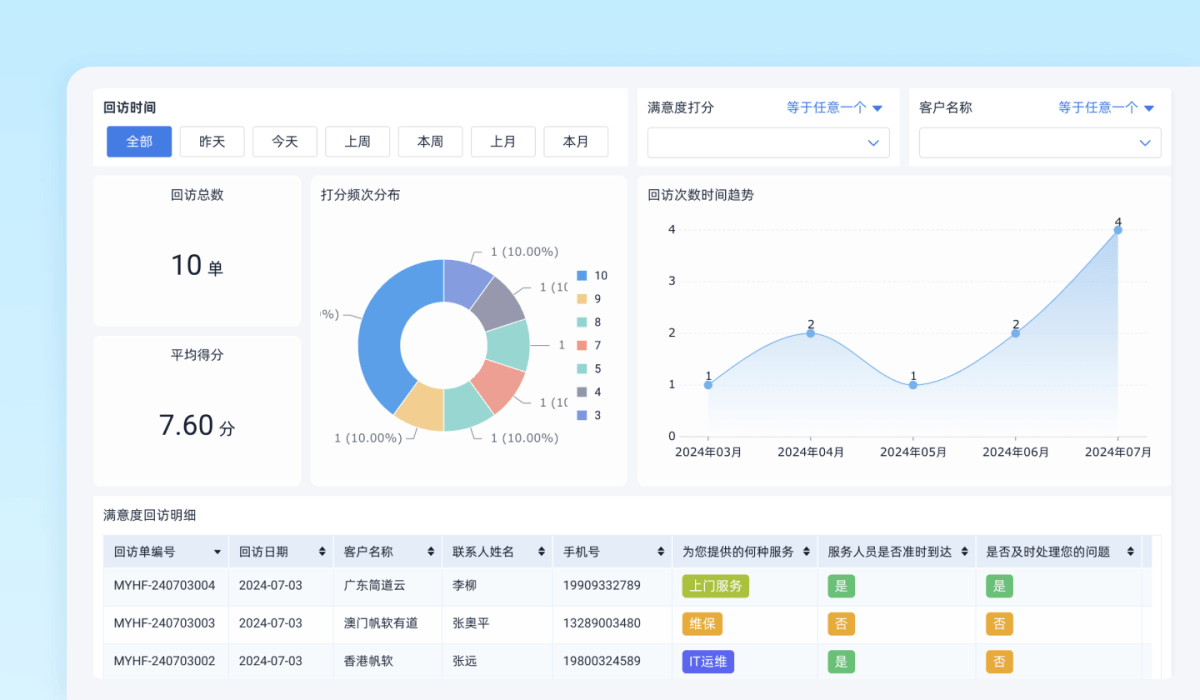The image size is (1200, 700).
Task: Filter visits by 今天
Action: pos(285,142)
